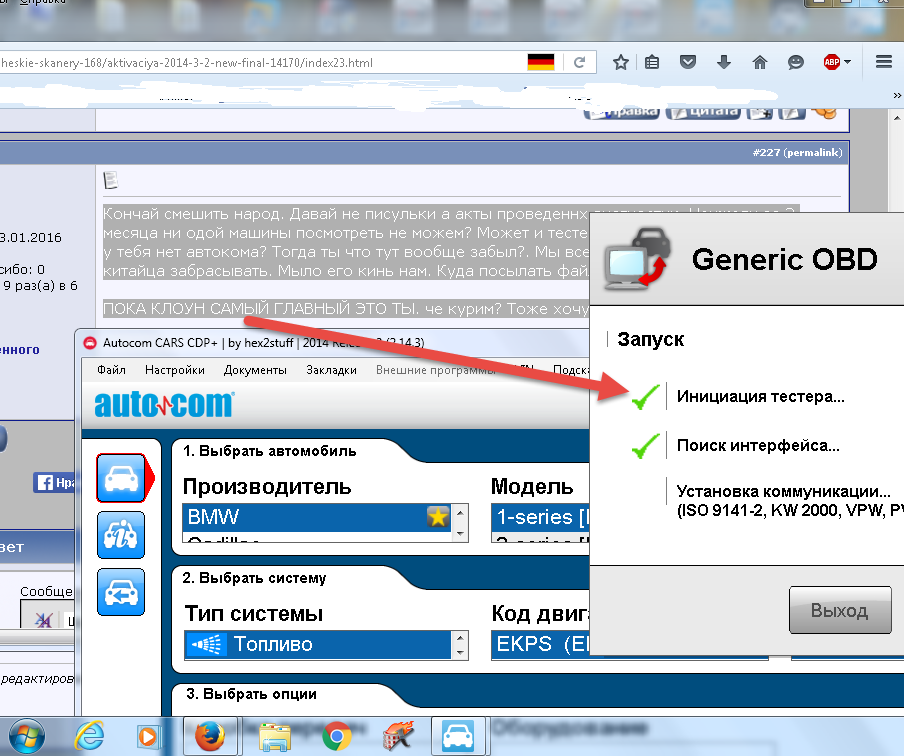Screen dimensions: 904x756
Task: Toggle the favorite star on BMW manufacturer
Action: 438,517
